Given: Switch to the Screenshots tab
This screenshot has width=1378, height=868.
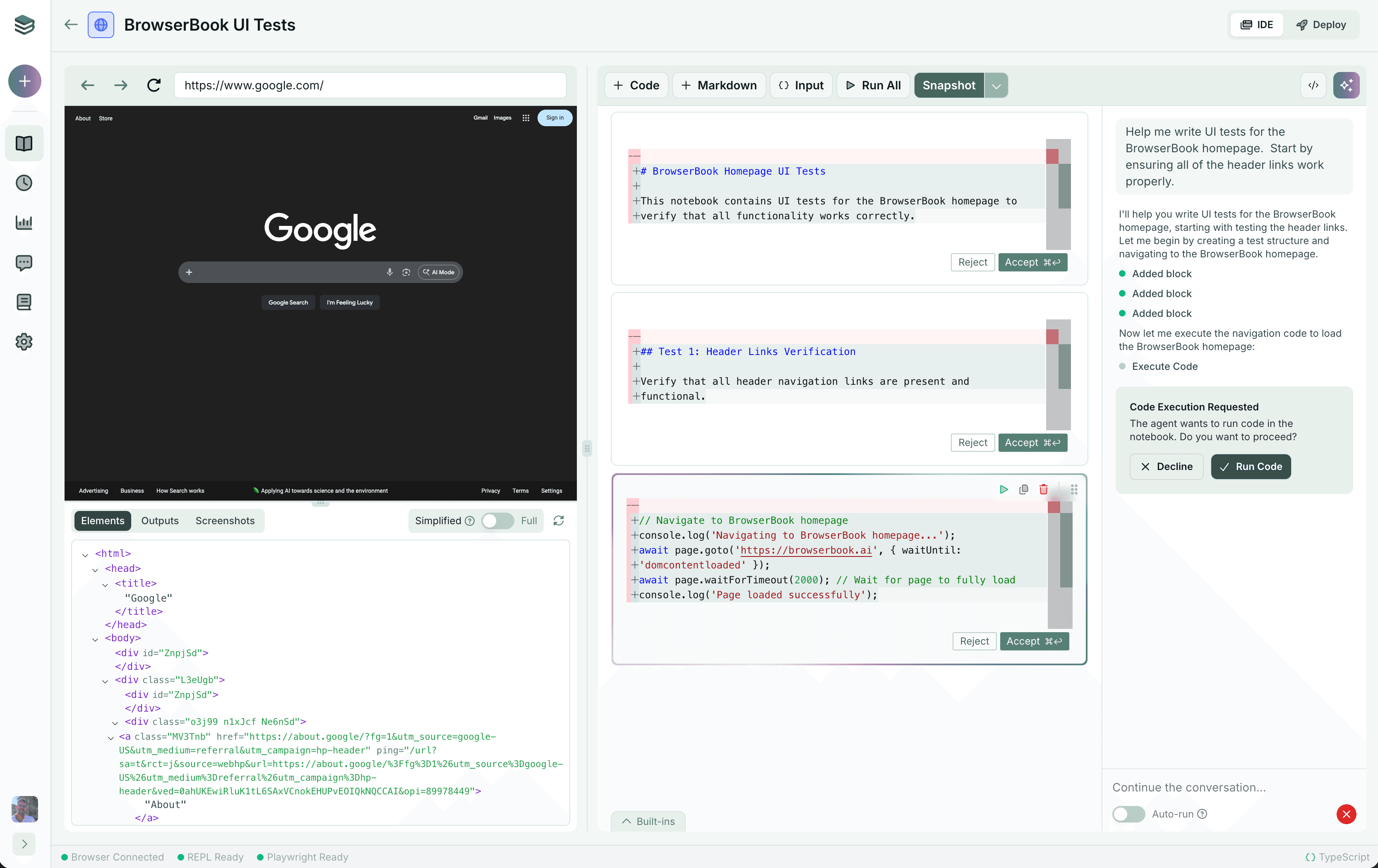Looking at the screenshot, I should (x=224, y=521).
